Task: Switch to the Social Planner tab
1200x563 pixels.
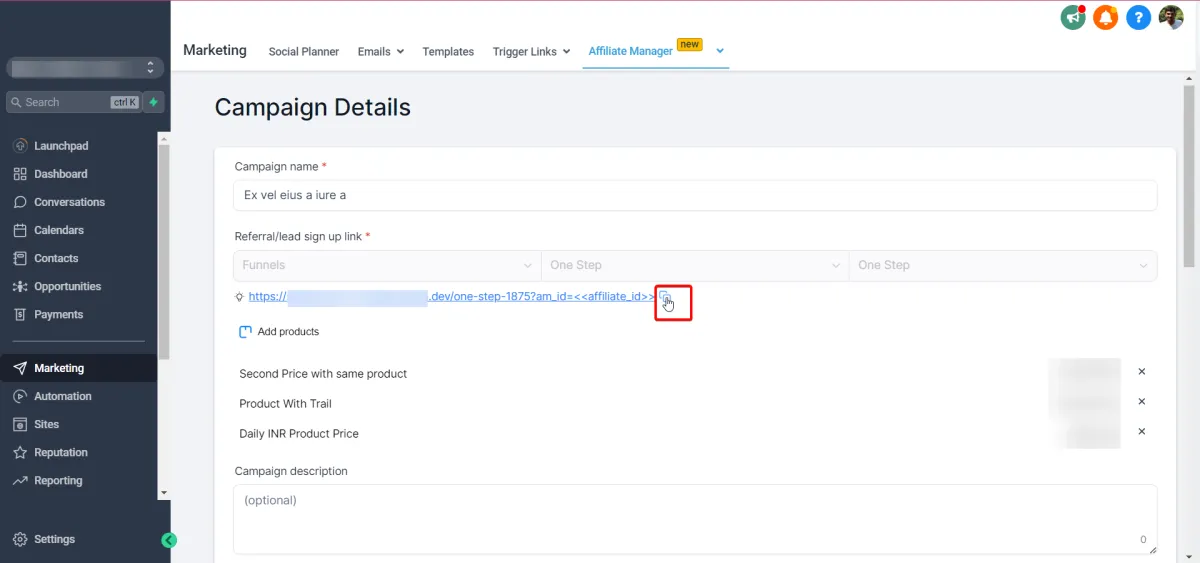Action: point(304,52)
